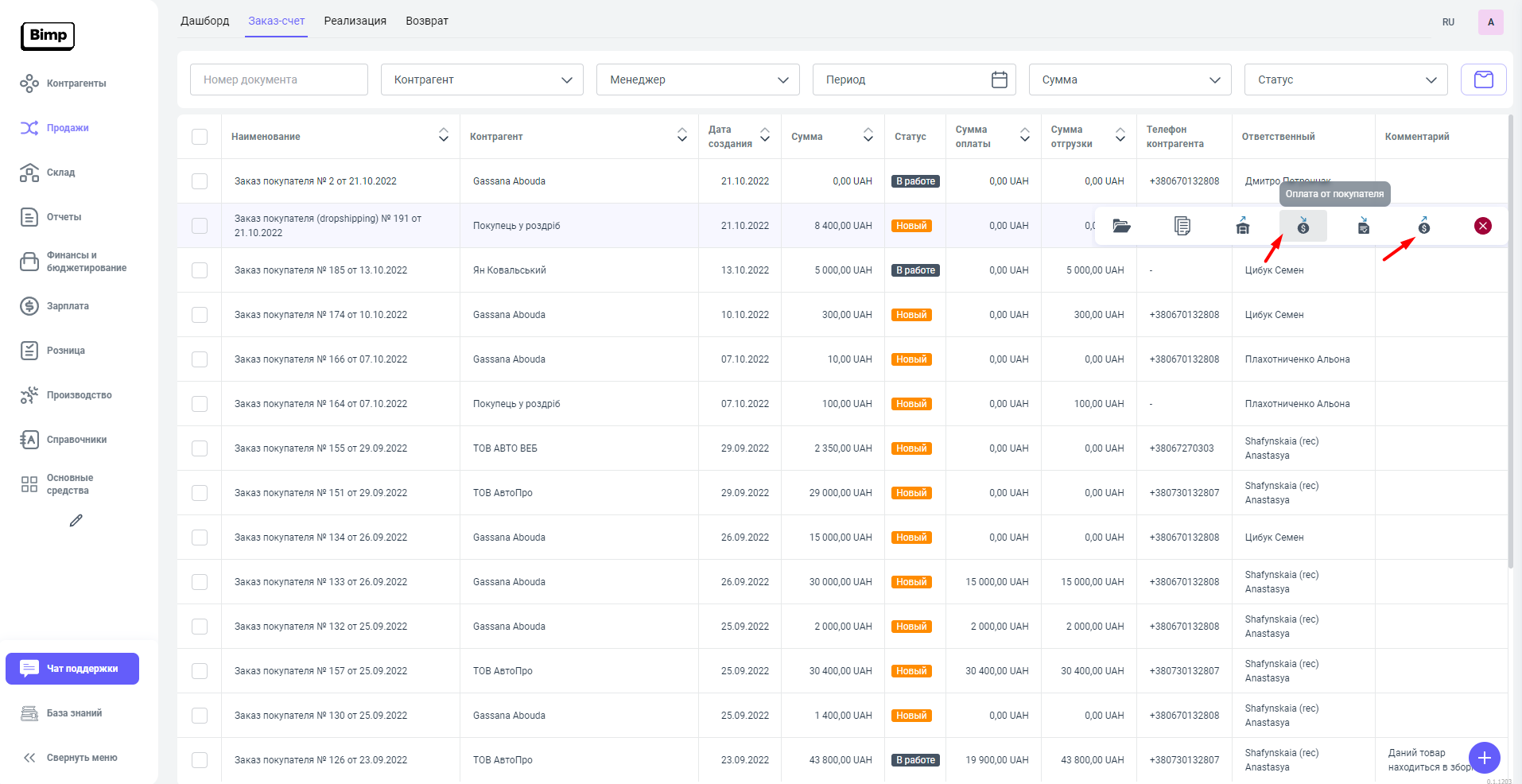Click the warehouse shipment icon in row actions
This screenshot has width=1522, height=784.
click(x=1242, y=226)
